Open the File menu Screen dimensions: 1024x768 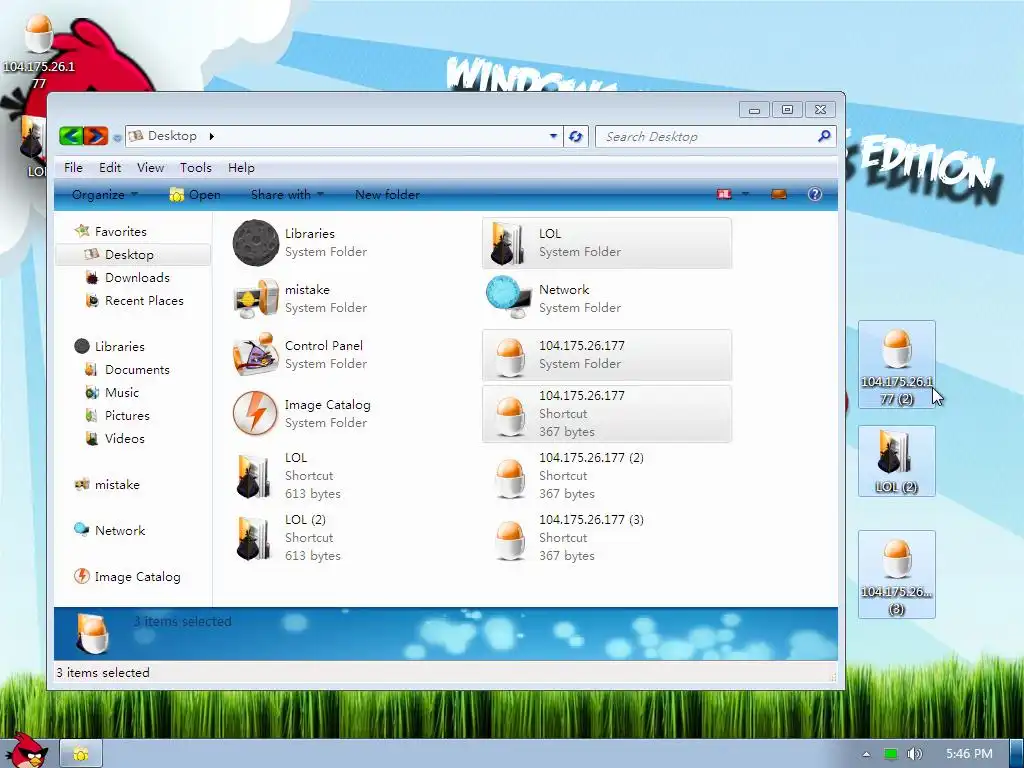pyautogui.click(x=73, y=168)
